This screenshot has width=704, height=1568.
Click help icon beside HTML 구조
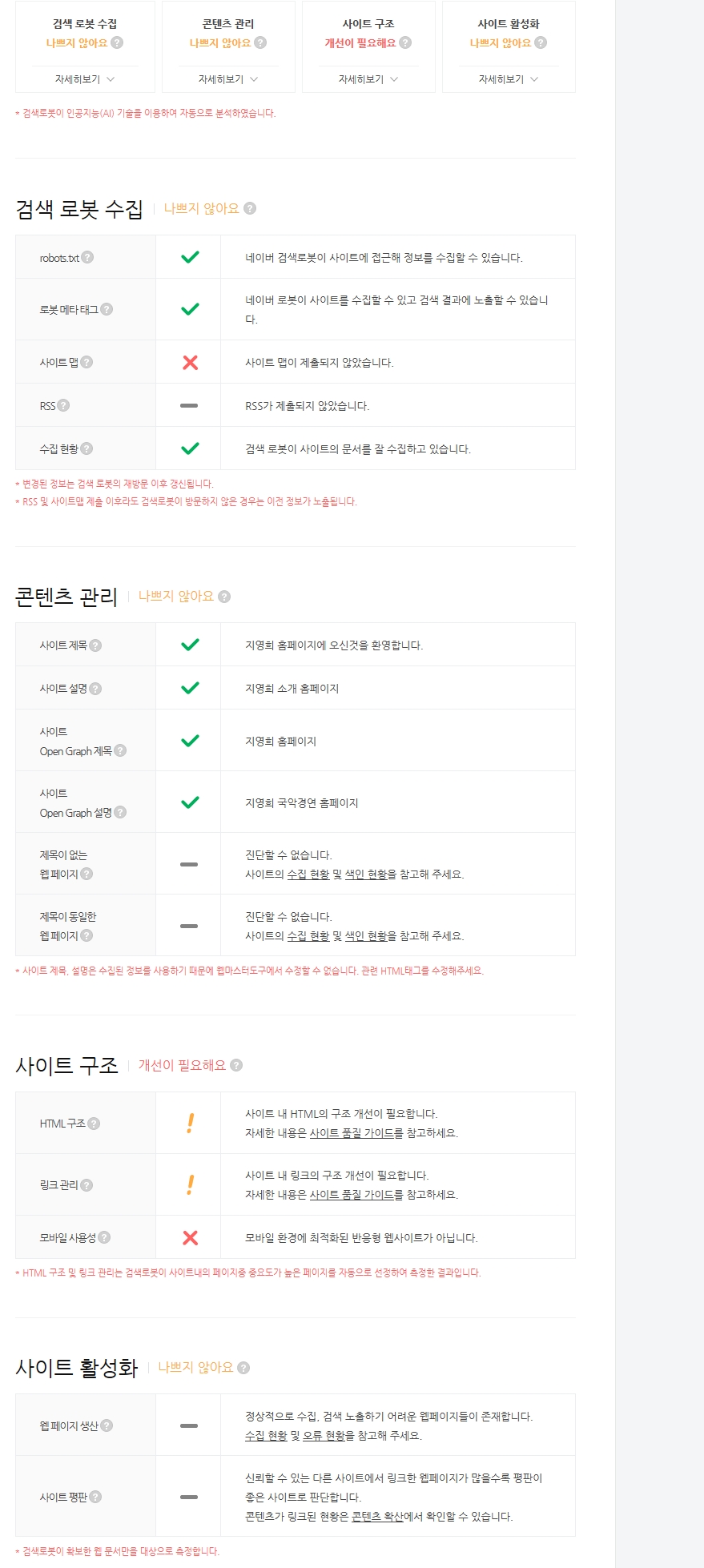[x=94, y=1124]
